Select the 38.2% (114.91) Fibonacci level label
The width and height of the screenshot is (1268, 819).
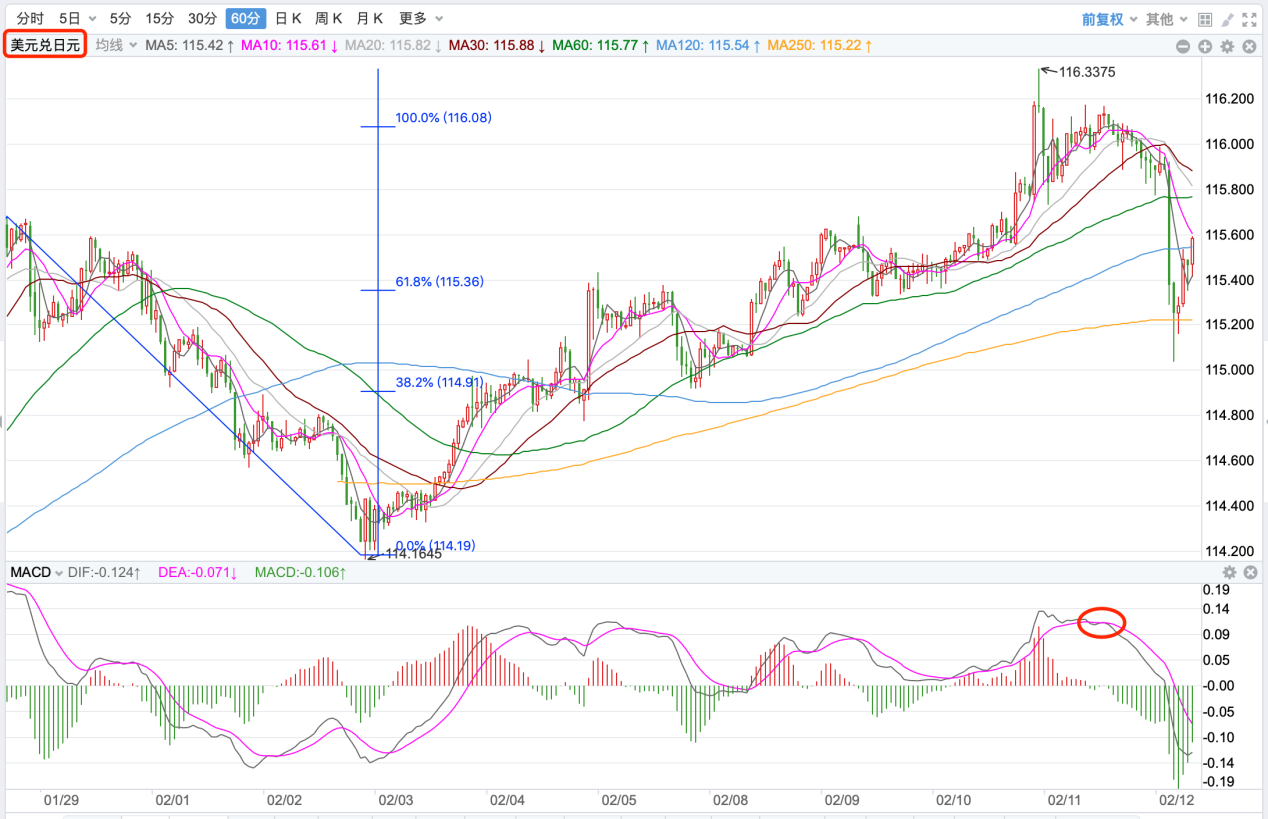tap(439, 381)
